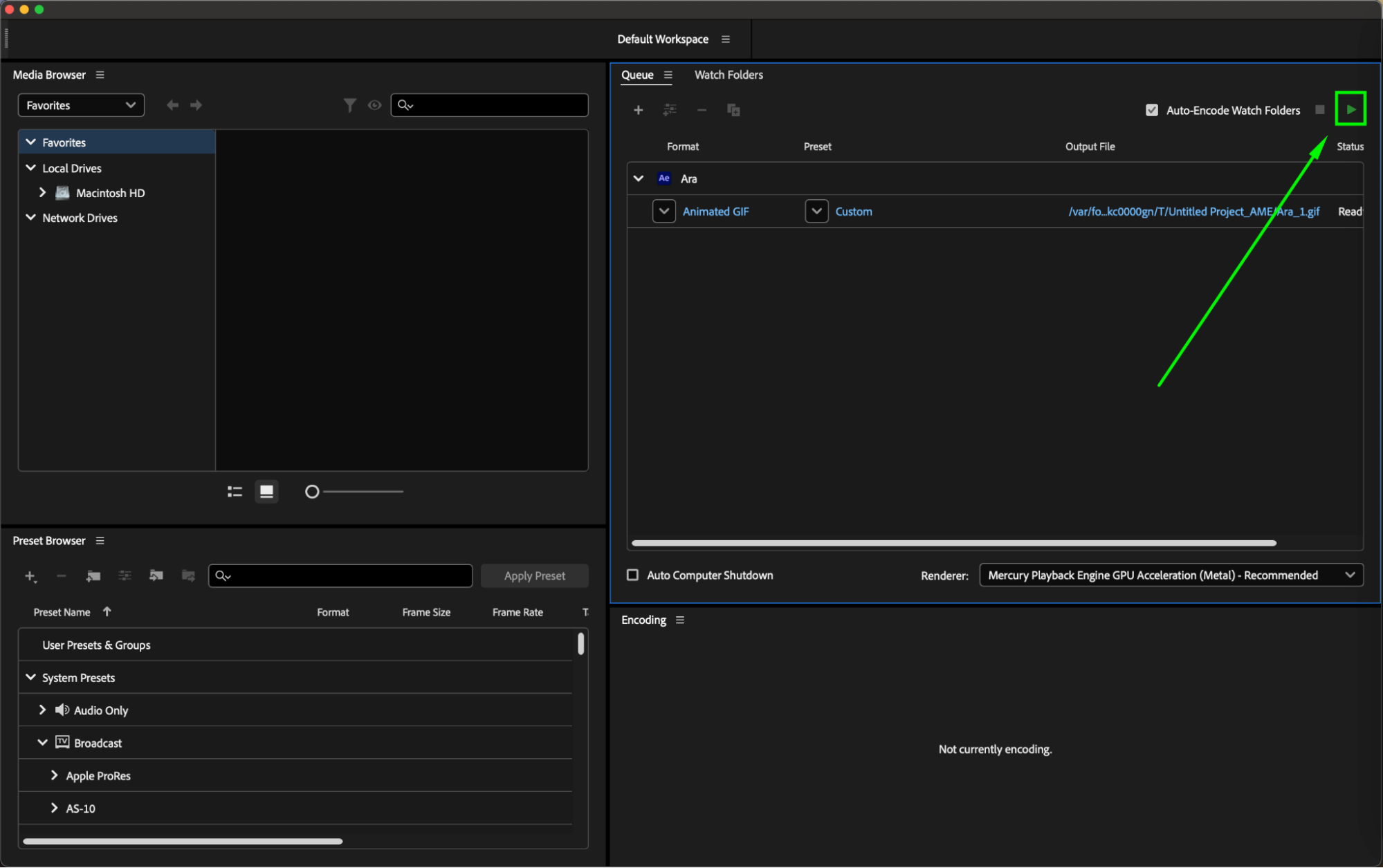Go forward in Media Browser navigation

(x=196, y=105)
